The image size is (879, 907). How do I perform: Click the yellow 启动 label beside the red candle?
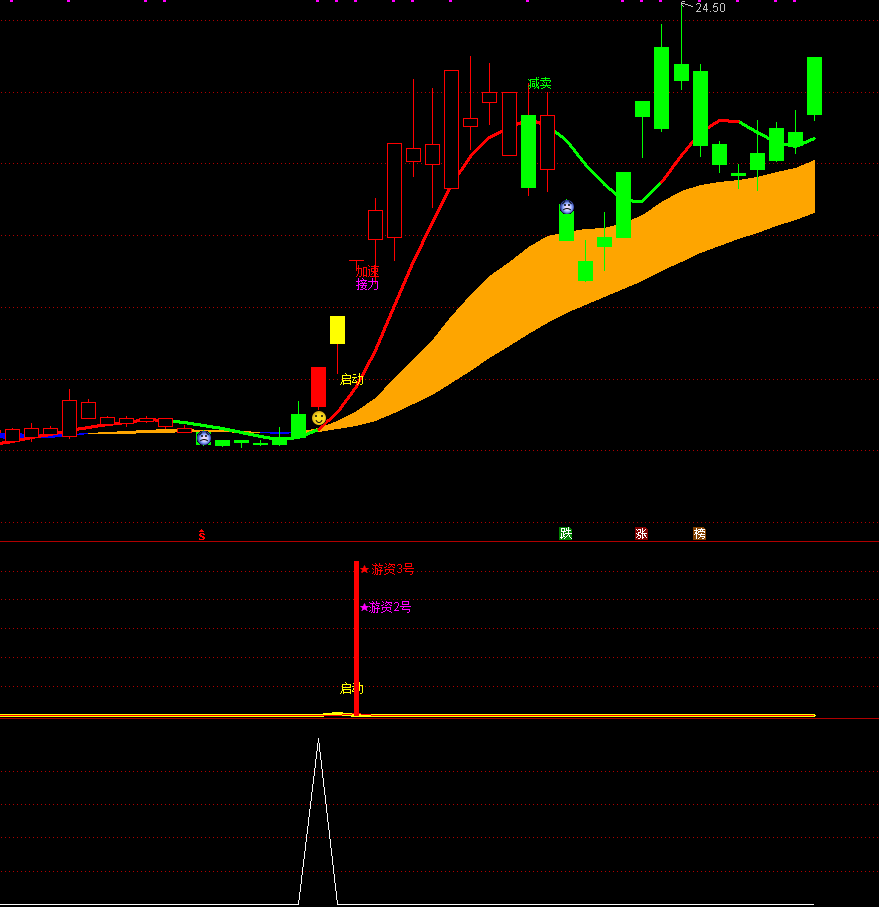click(352, 380)
